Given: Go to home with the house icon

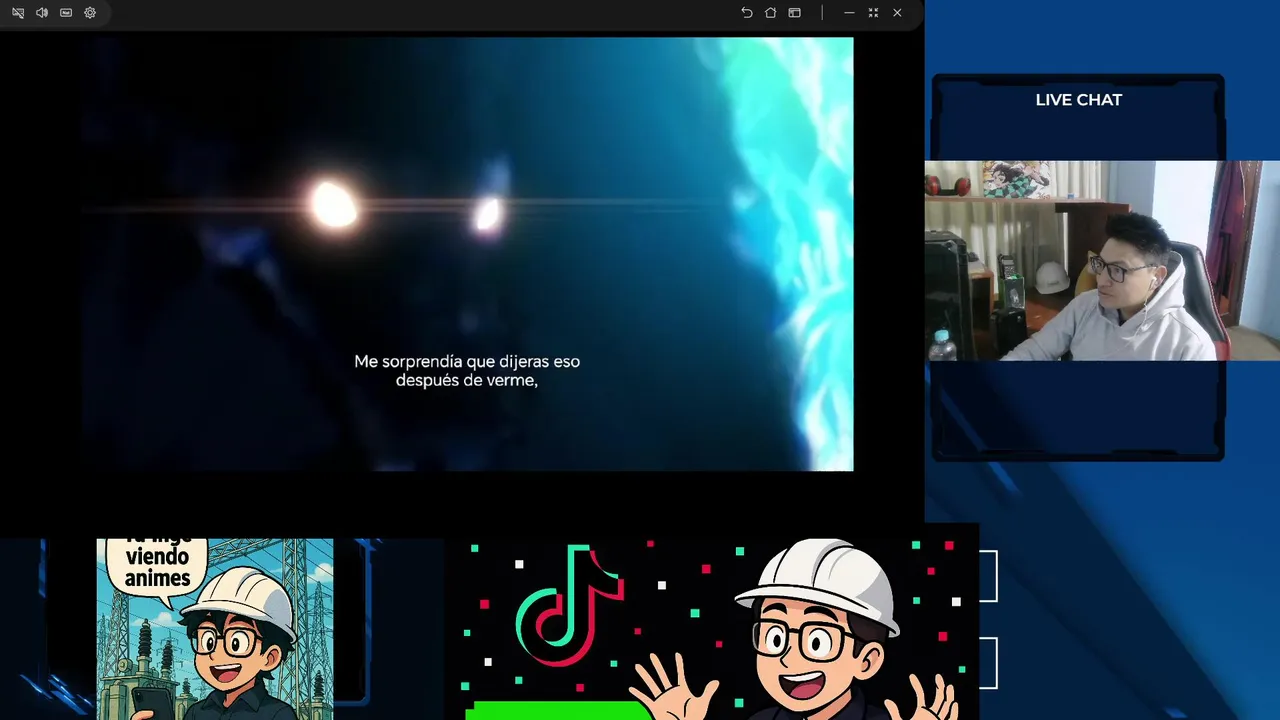Looking at the screenshot, I should (x=770, y=13).
